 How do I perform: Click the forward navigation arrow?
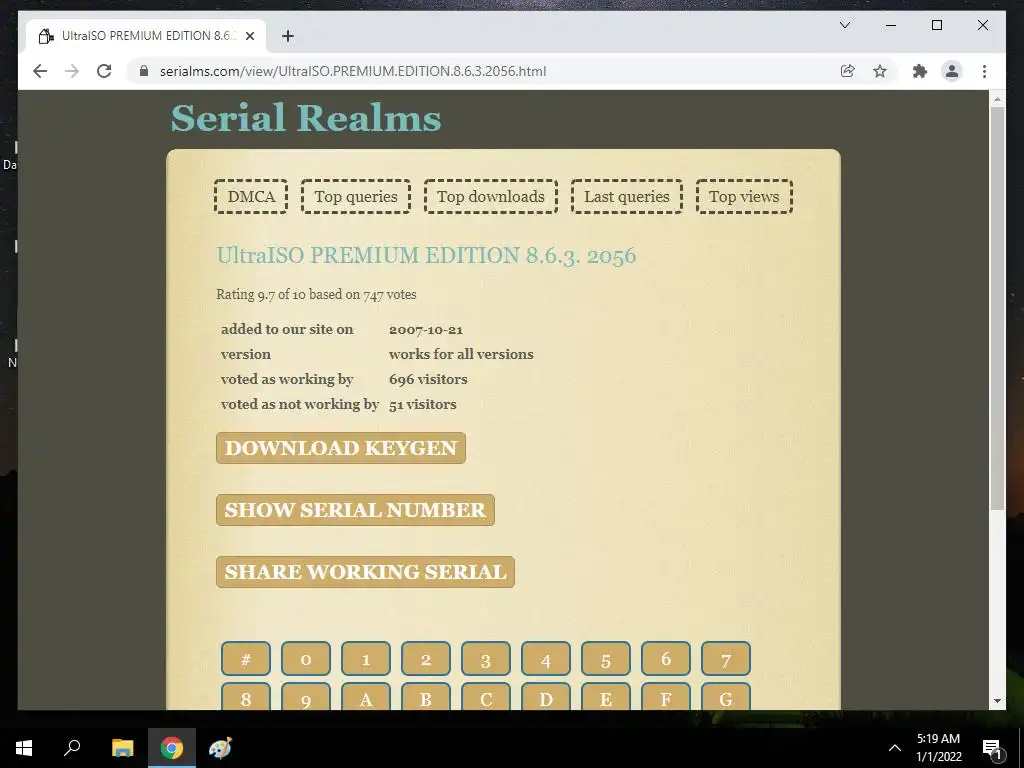[72, 71]
